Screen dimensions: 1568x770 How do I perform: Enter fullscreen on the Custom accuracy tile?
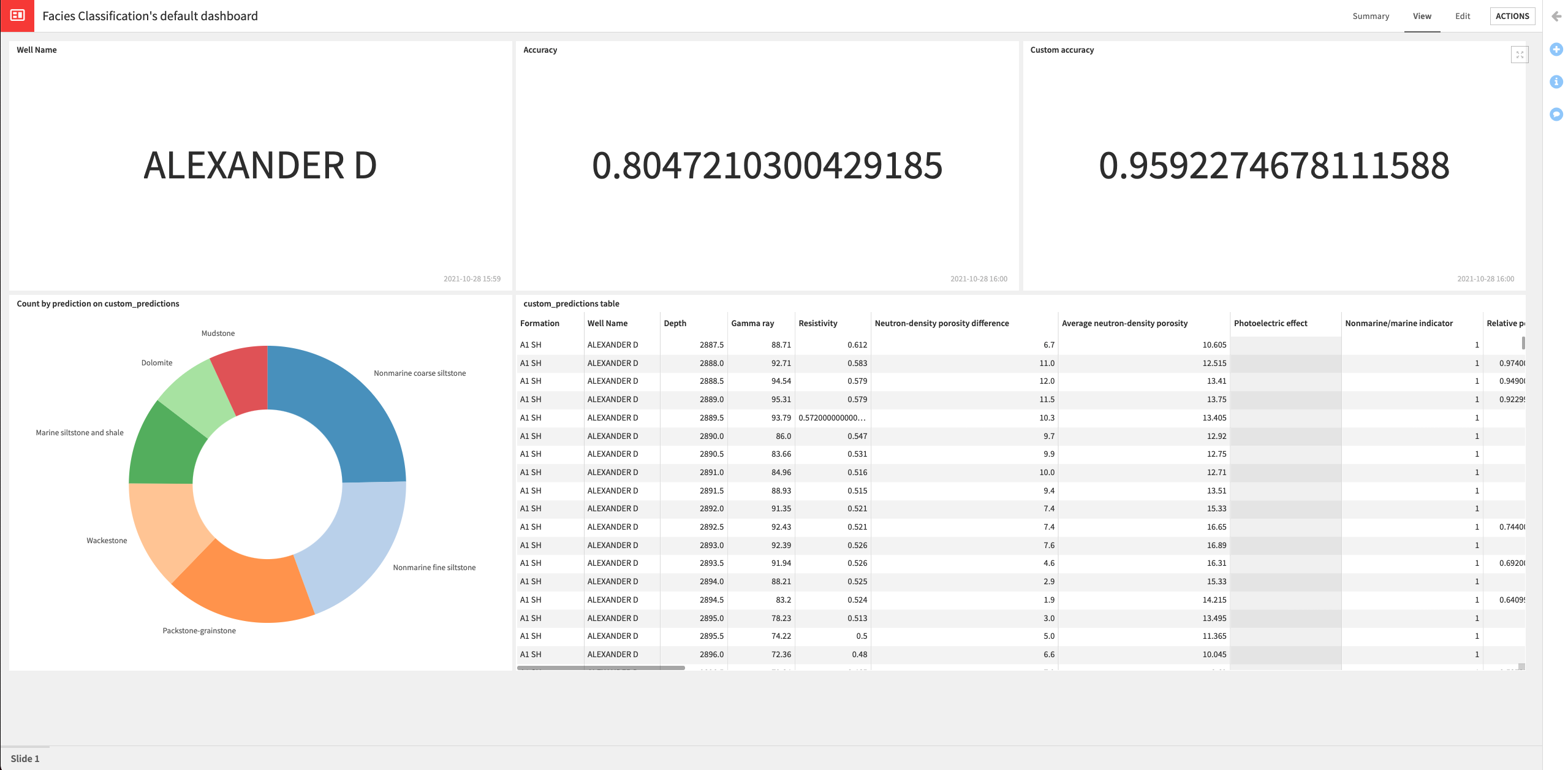[x=1520, y=55]
